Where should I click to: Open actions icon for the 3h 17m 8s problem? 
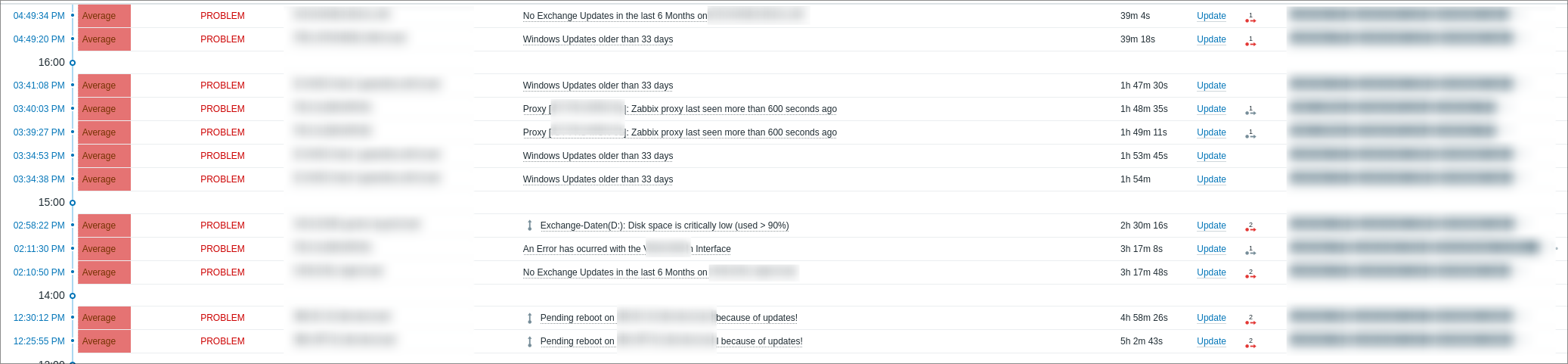tap(1250, 250)
